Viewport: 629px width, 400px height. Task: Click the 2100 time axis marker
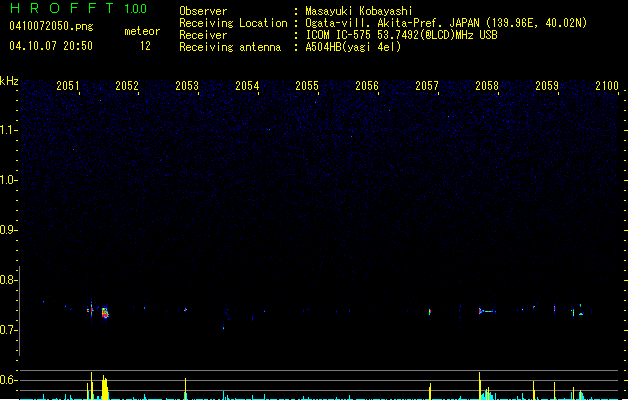[x=607, y=85]
